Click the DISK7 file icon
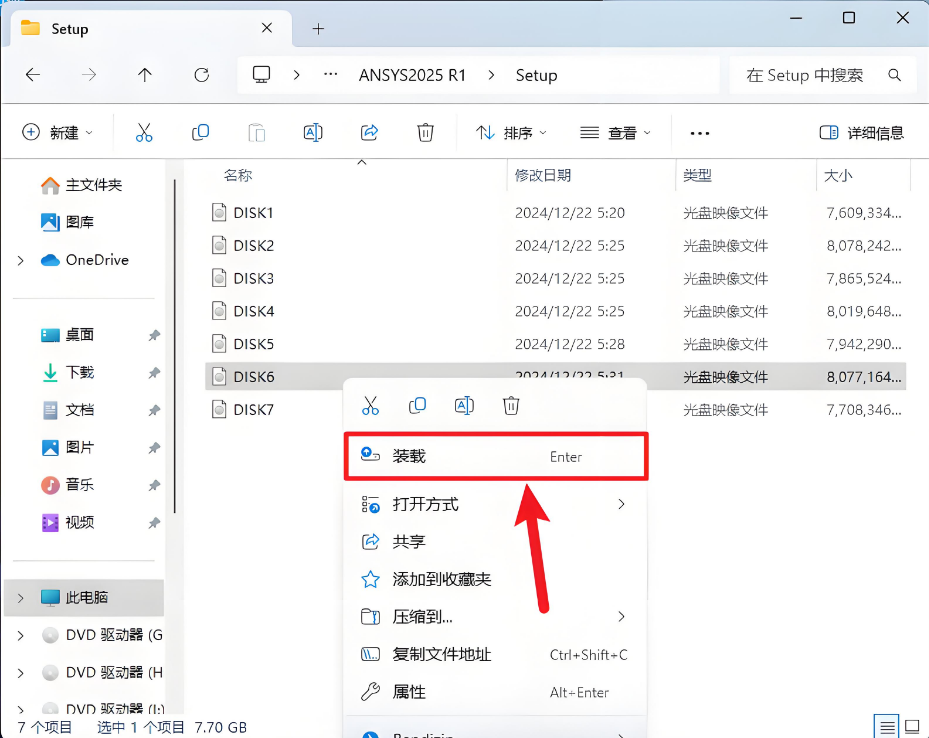Screen dimensions: 929x738 pyautogui.click(x=219, y=409)
